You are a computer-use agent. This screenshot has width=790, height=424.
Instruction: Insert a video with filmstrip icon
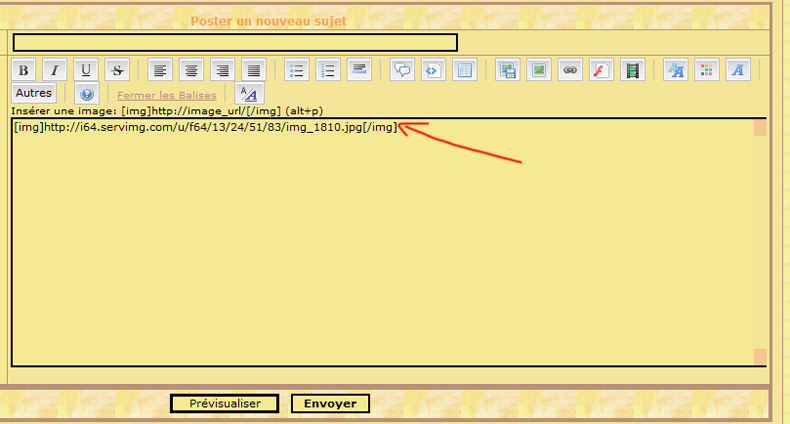pyautogui.click(x=632, y=70)
